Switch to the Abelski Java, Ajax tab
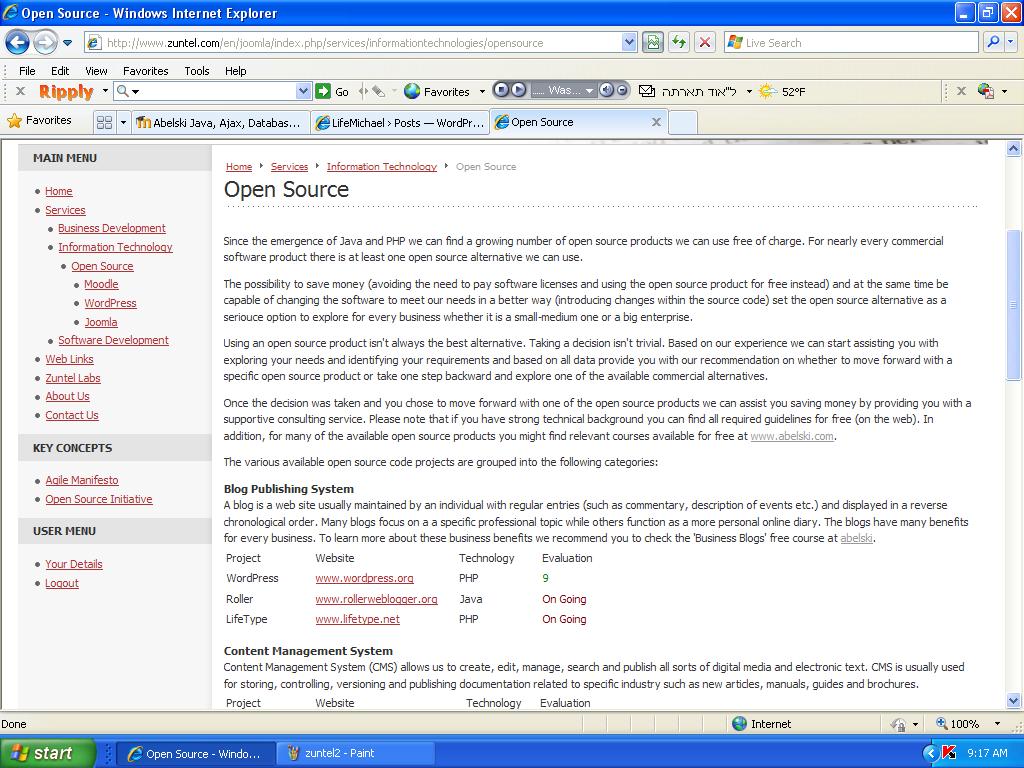The image size is (1024, 768). point(221,122)
